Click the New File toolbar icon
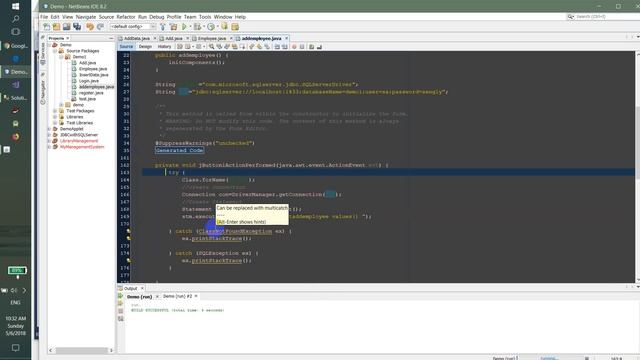 pos(47,27)
